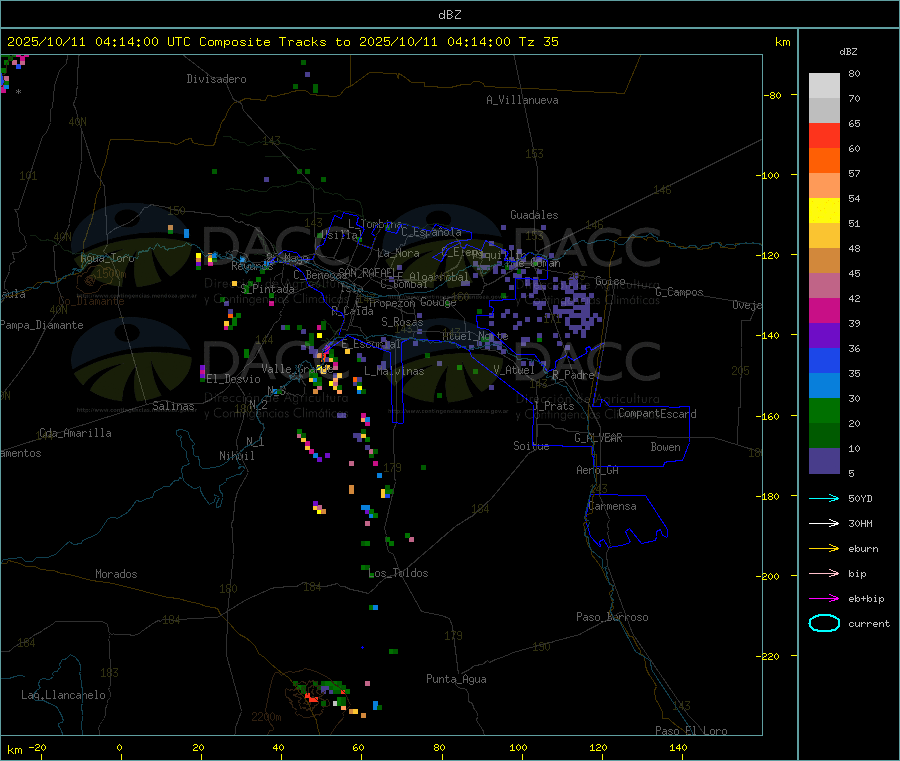Click the red radar echo cluster near 2200m
900x761 pixels.
312,698
